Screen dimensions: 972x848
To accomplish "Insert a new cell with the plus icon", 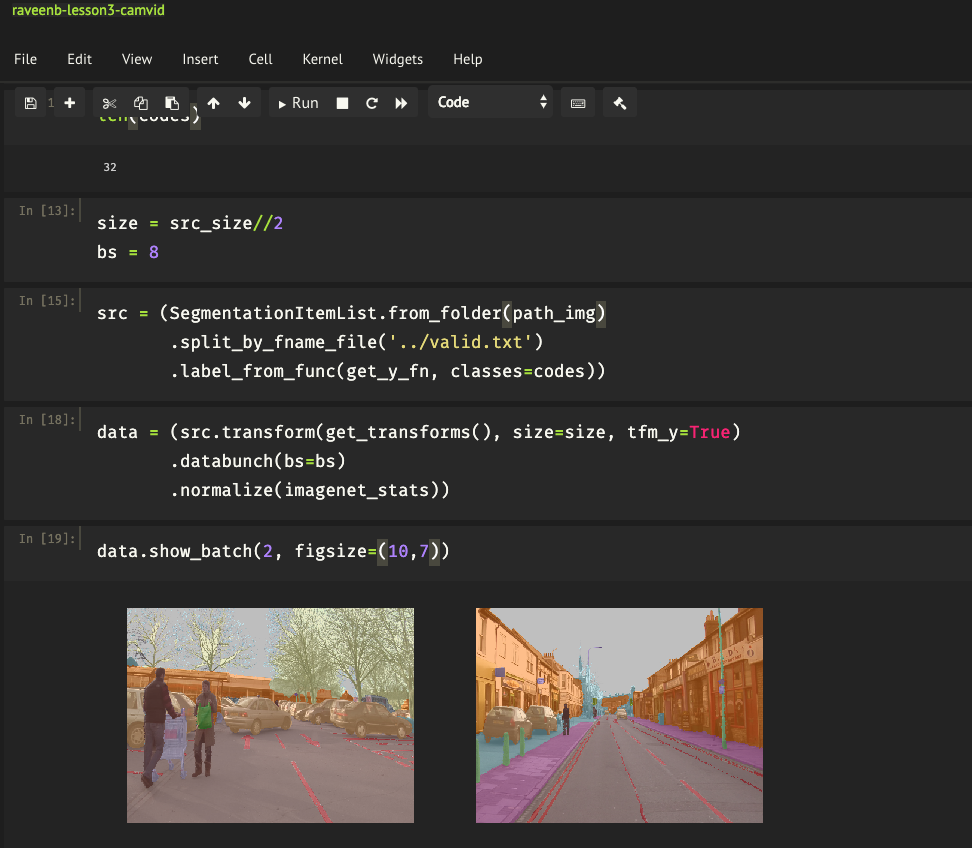I will [x=69, y=103].
